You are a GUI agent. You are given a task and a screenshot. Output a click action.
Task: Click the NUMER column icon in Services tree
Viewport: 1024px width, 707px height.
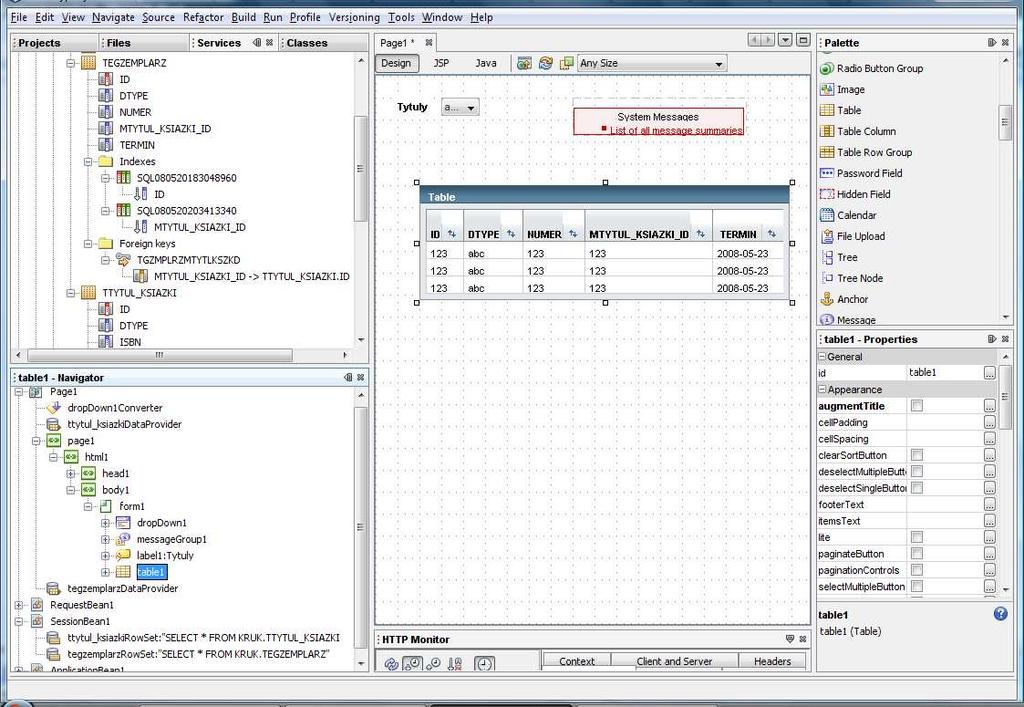click(105, 112)
